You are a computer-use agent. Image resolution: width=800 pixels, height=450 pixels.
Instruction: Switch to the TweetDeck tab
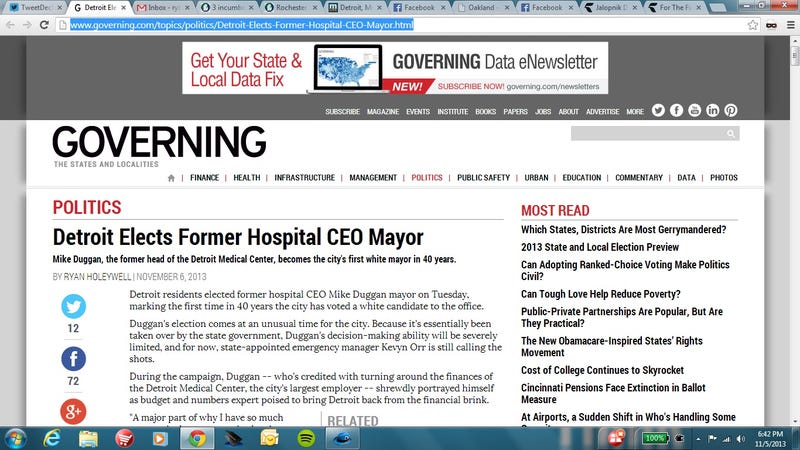pyautogui.click(x=33, y=8)
